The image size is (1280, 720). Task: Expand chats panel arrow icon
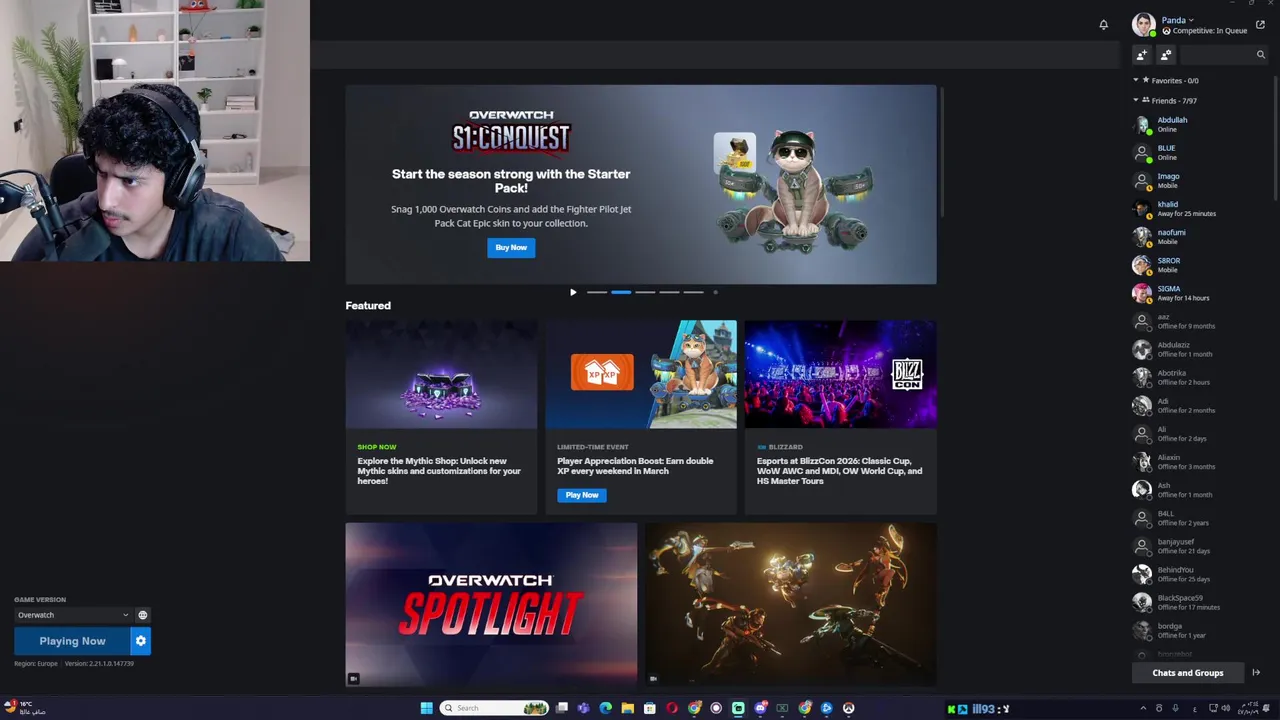click(x=1256, y=673)
